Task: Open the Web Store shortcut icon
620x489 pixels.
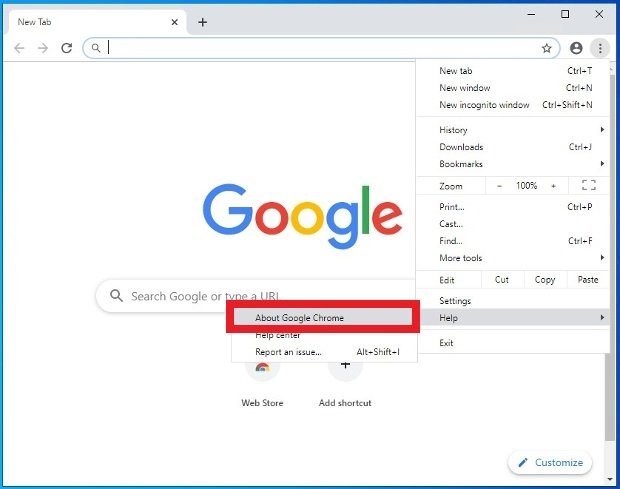Action: click(263, 368)
